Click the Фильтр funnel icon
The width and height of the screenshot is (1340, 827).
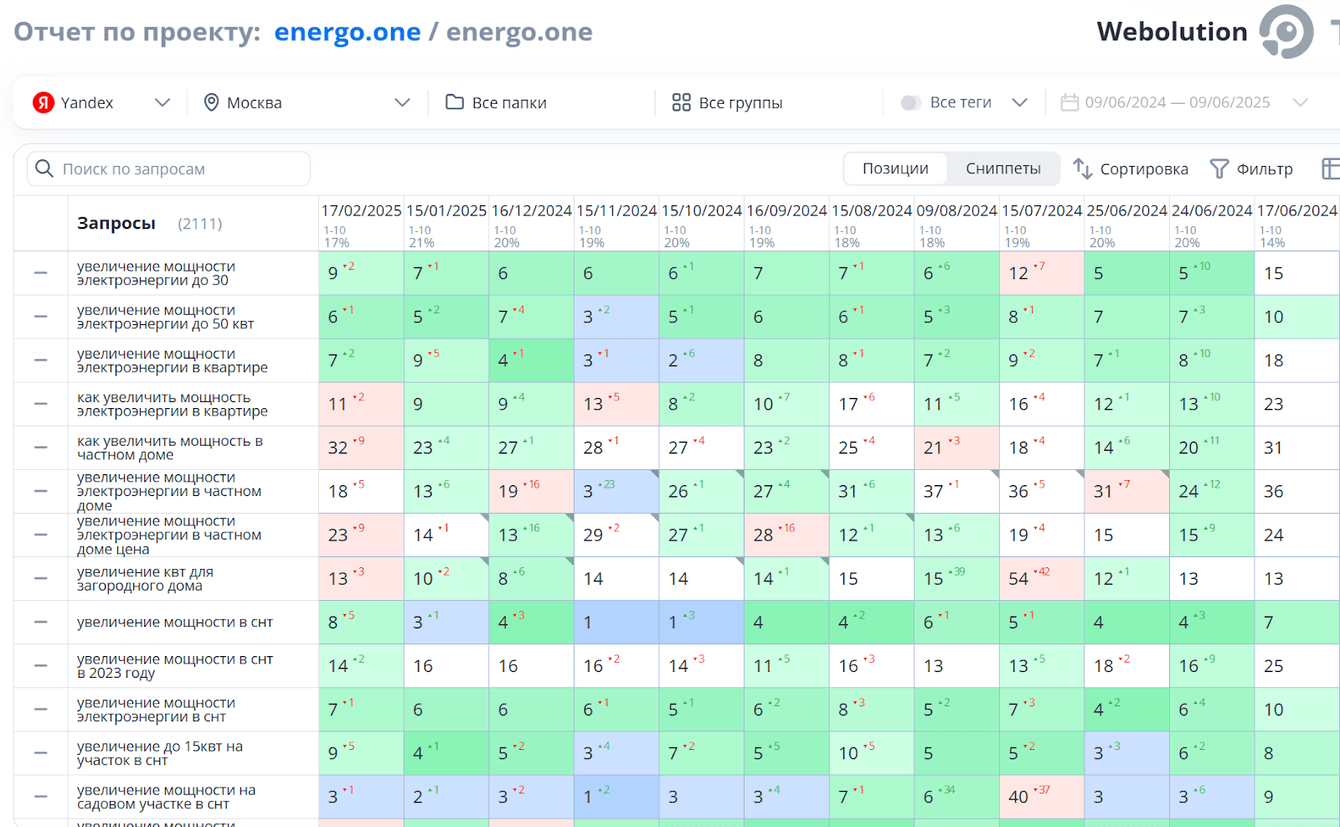[x=1219, y=169]
